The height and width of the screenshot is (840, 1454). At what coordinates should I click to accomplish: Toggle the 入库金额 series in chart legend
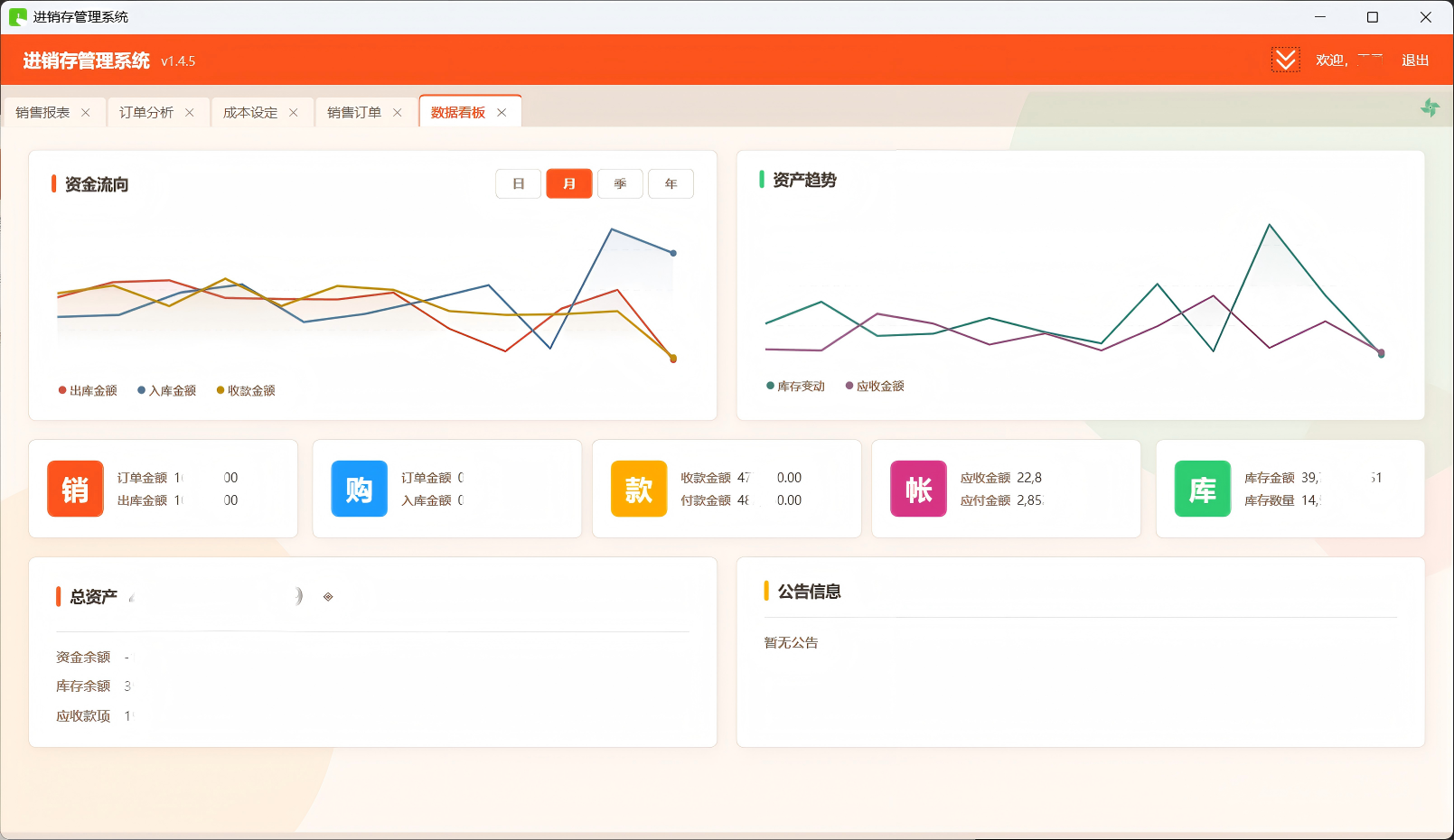click(x=167, y=390)
